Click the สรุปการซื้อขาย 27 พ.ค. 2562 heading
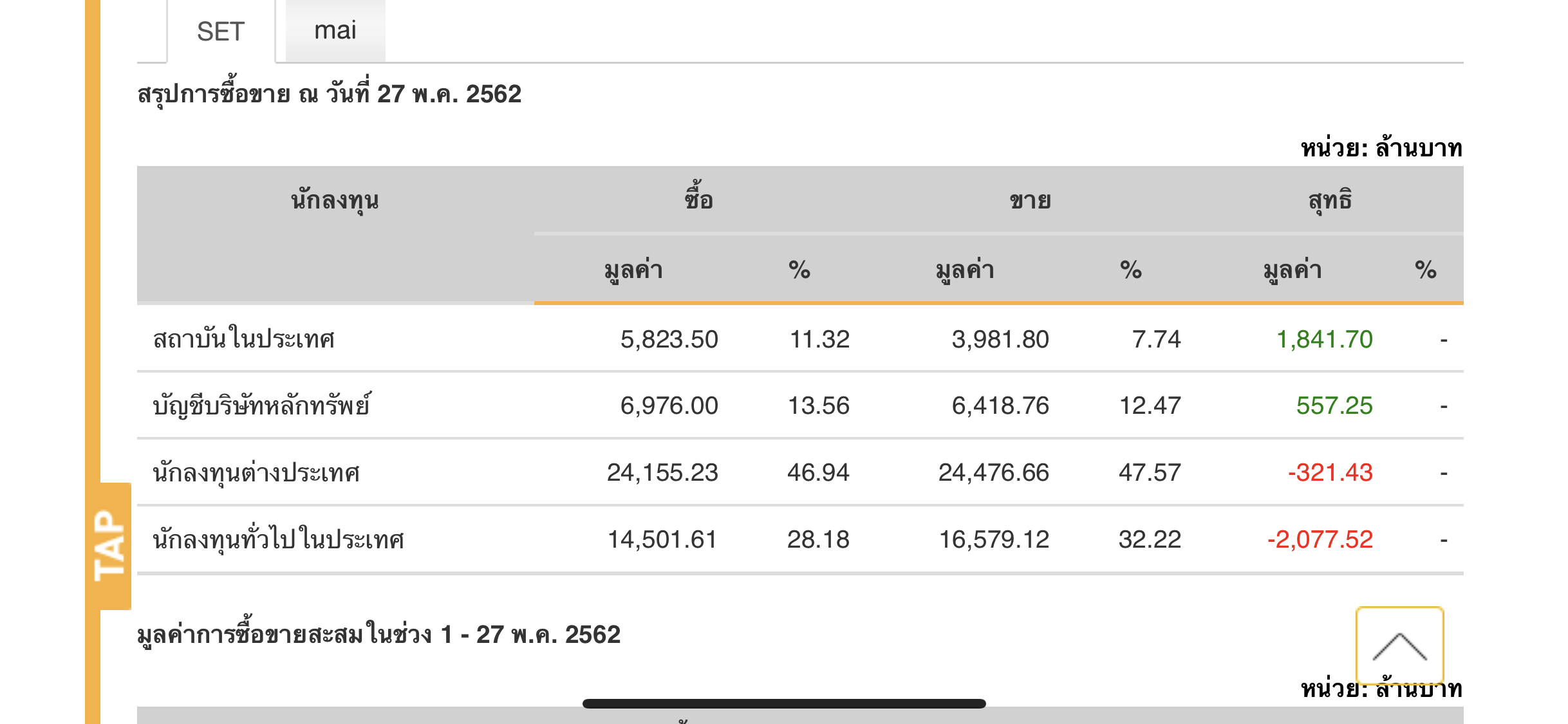 tap(329, 95)
